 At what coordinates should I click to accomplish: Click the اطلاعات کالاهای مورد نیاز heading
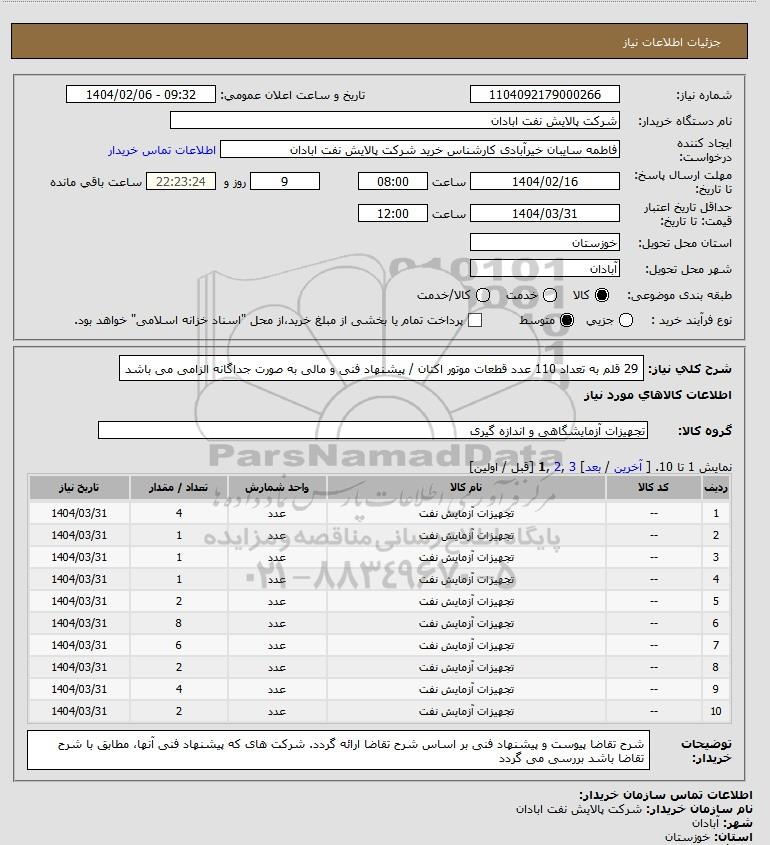(x=657, y=395)
